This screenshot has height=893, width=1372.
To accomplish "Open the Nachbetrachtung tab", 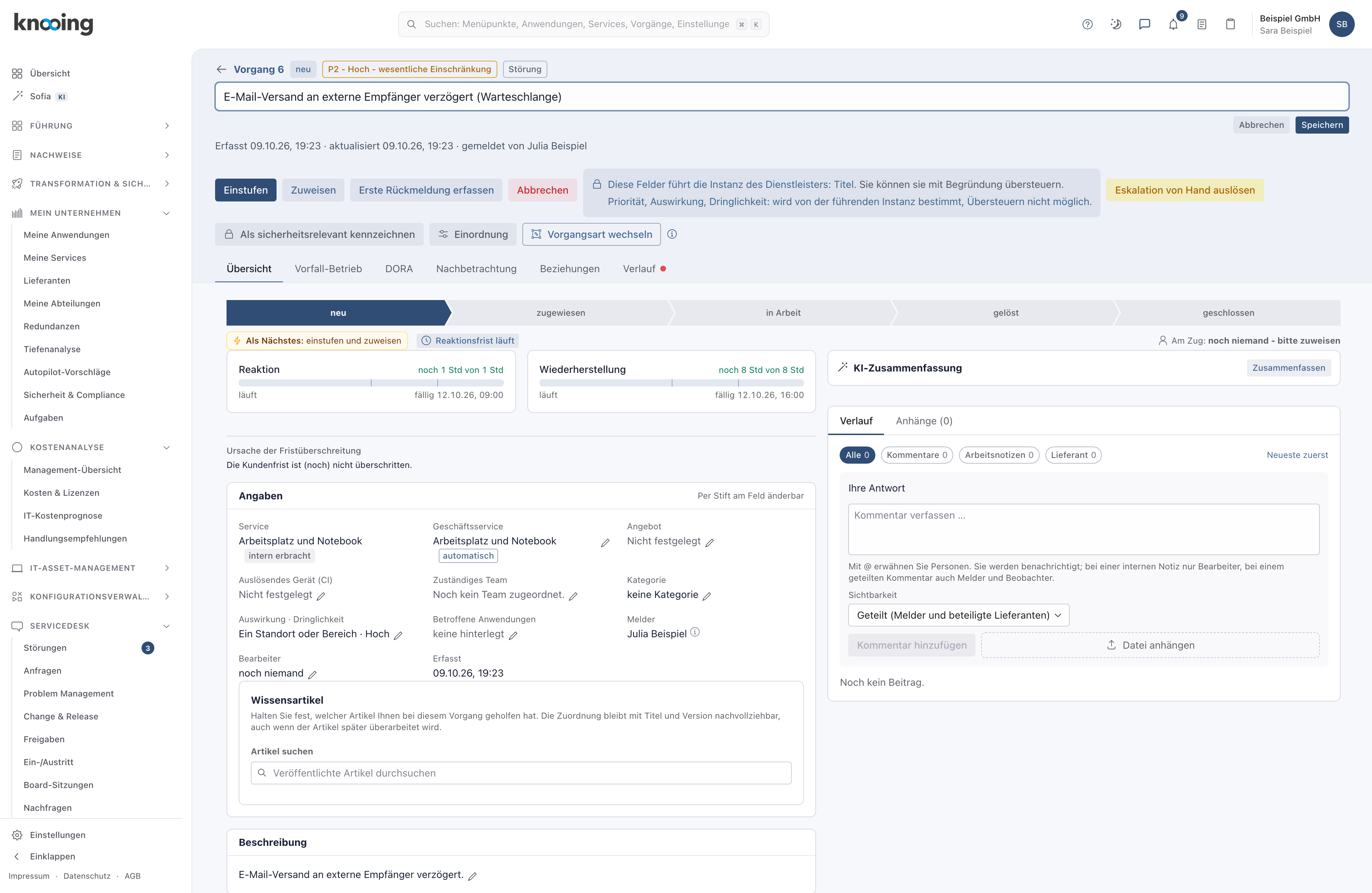I will [x=476, y=269].
